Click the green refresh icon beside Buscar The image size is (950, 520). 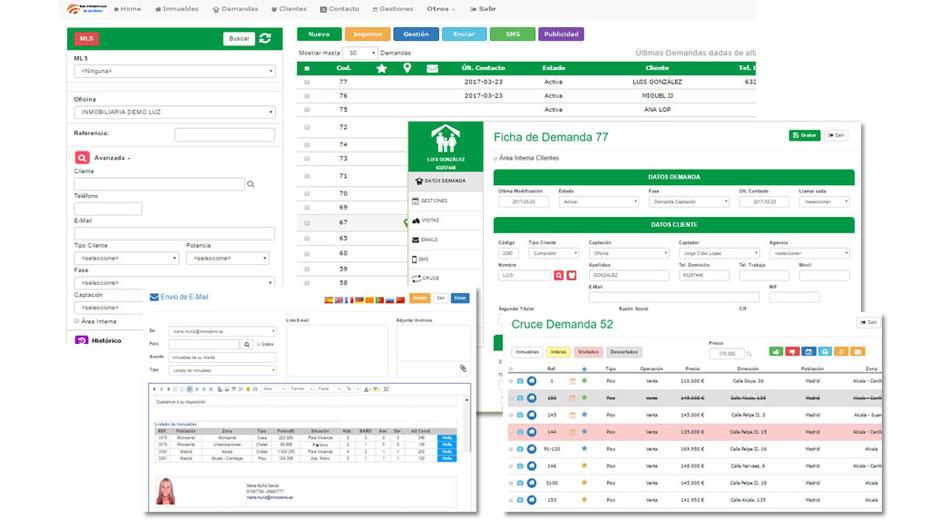pyautogui.click(x=265, y=38)
